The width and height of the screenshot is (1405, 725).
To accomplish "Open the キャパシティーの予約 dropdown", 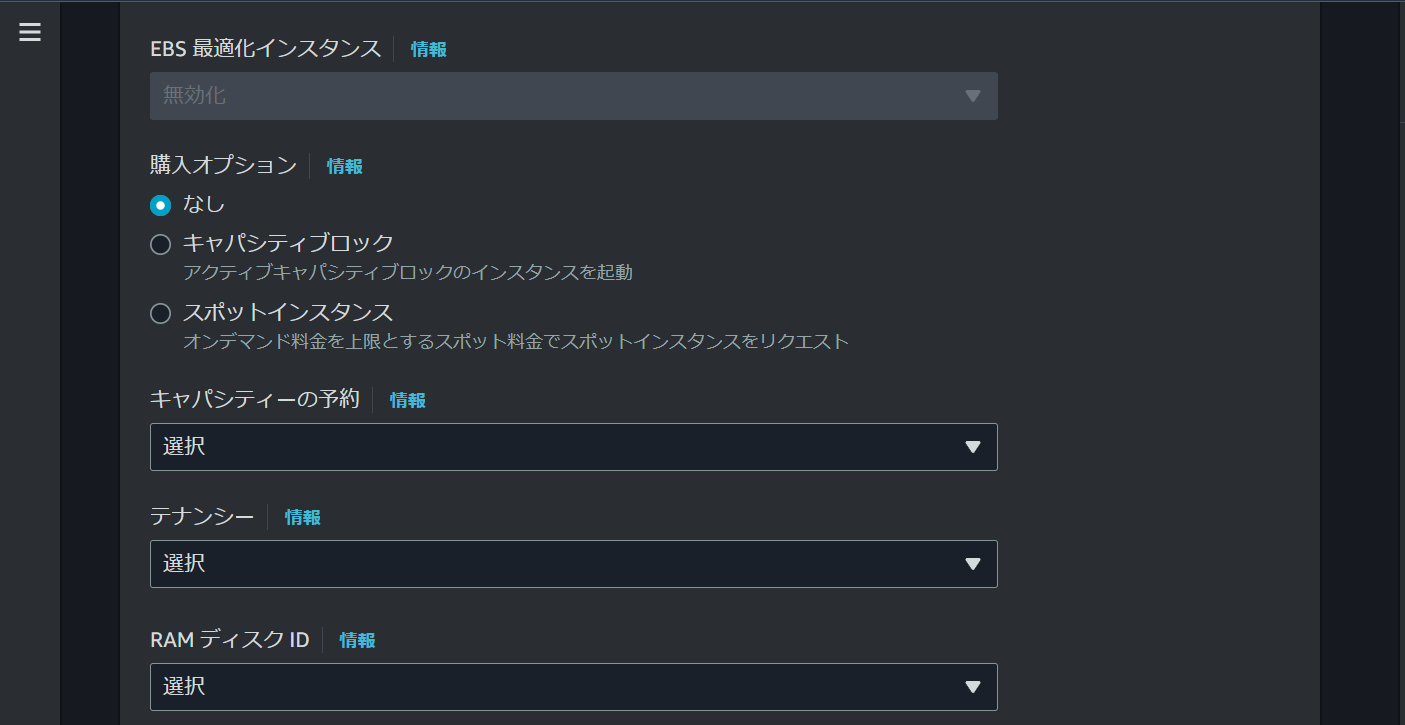I will [573, 447].
